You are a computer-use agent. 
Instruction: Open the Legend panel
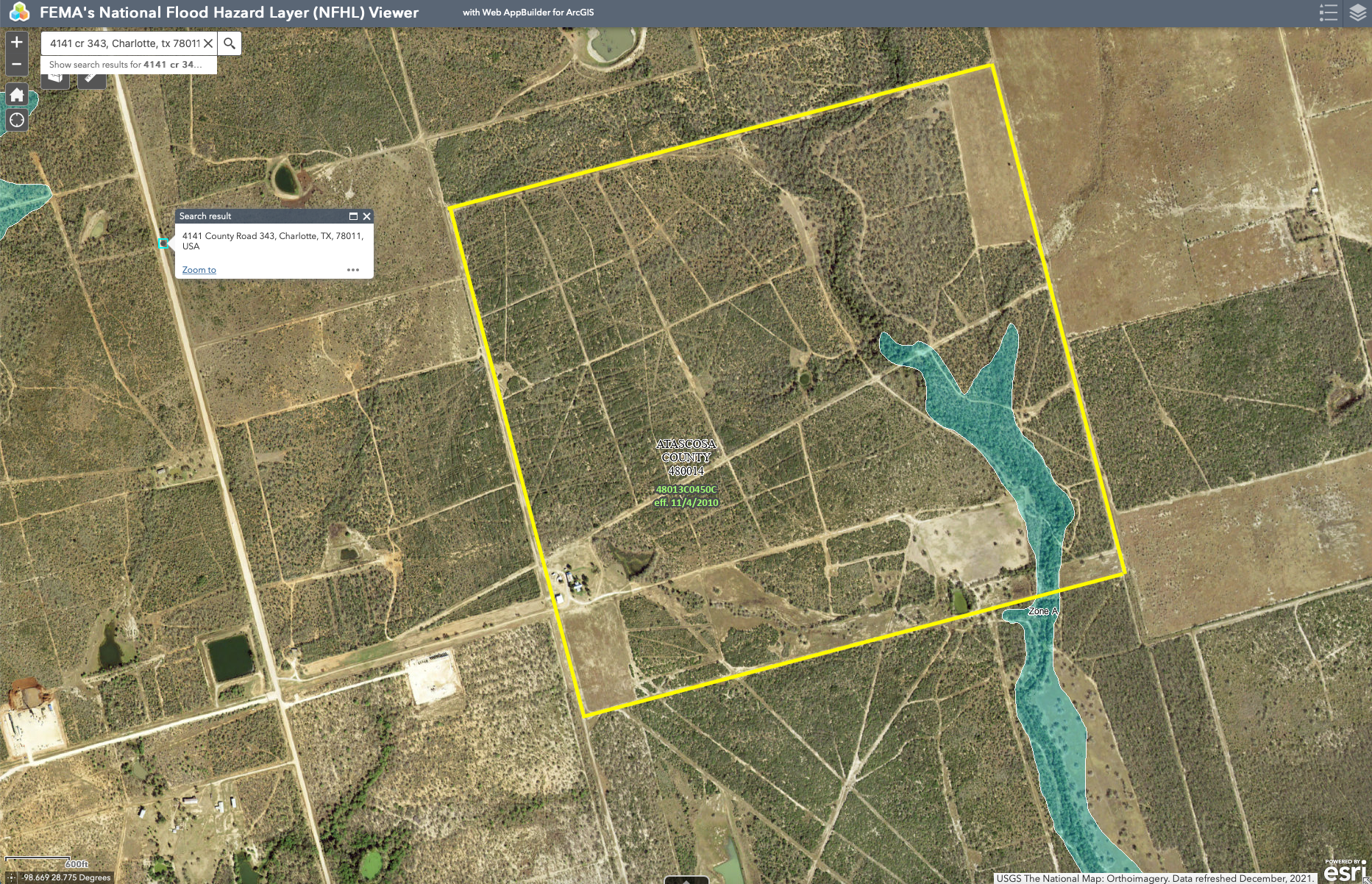coord(1328,13)
